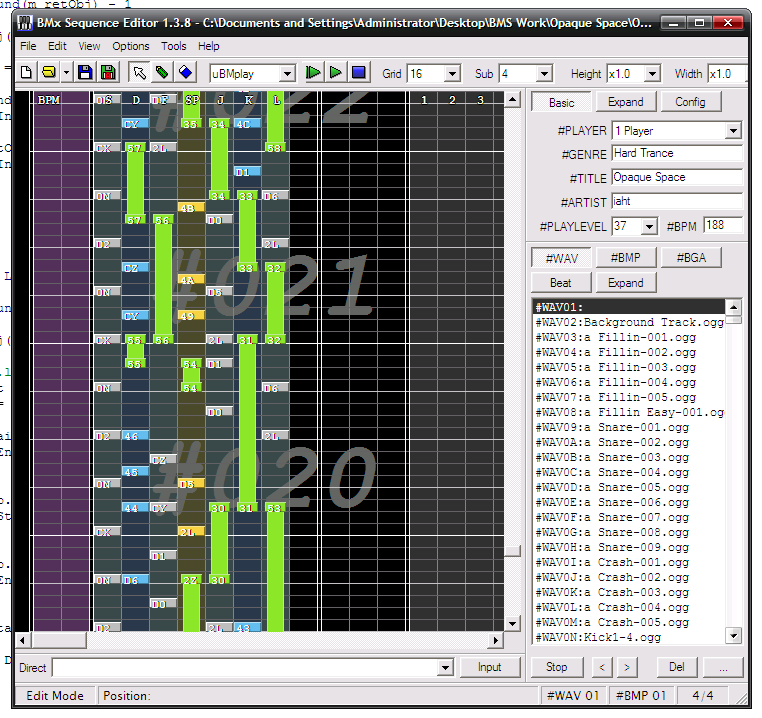The height and width of the screenshot is (718, 762).
Task: Switch to the Expand tab beside Basic
Action: click(x=626, y=102)
